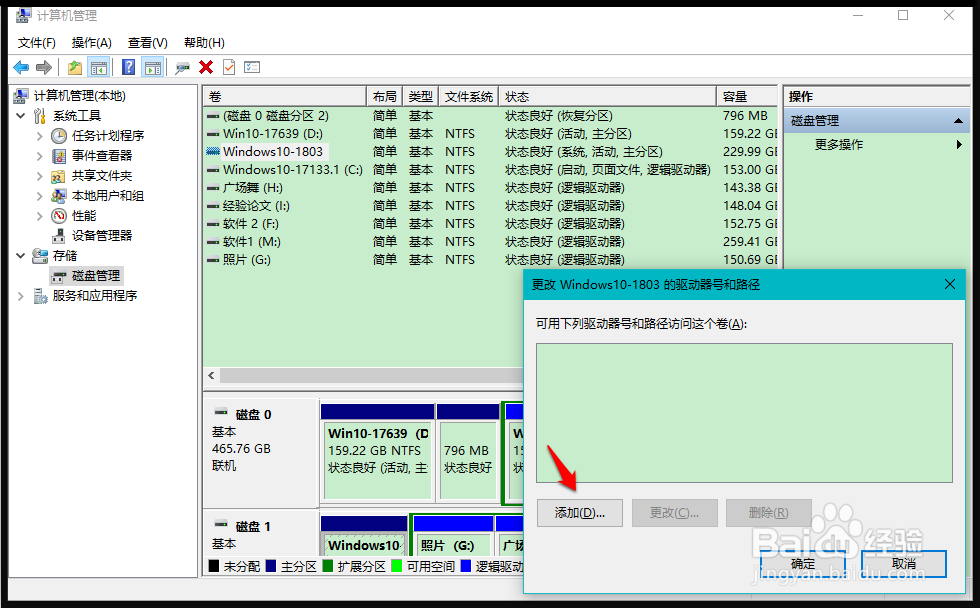Image resolution: width=980 pixels, height=608 pixels.
Task: Click the Back arrow toolbar icon
Action: 21,67
